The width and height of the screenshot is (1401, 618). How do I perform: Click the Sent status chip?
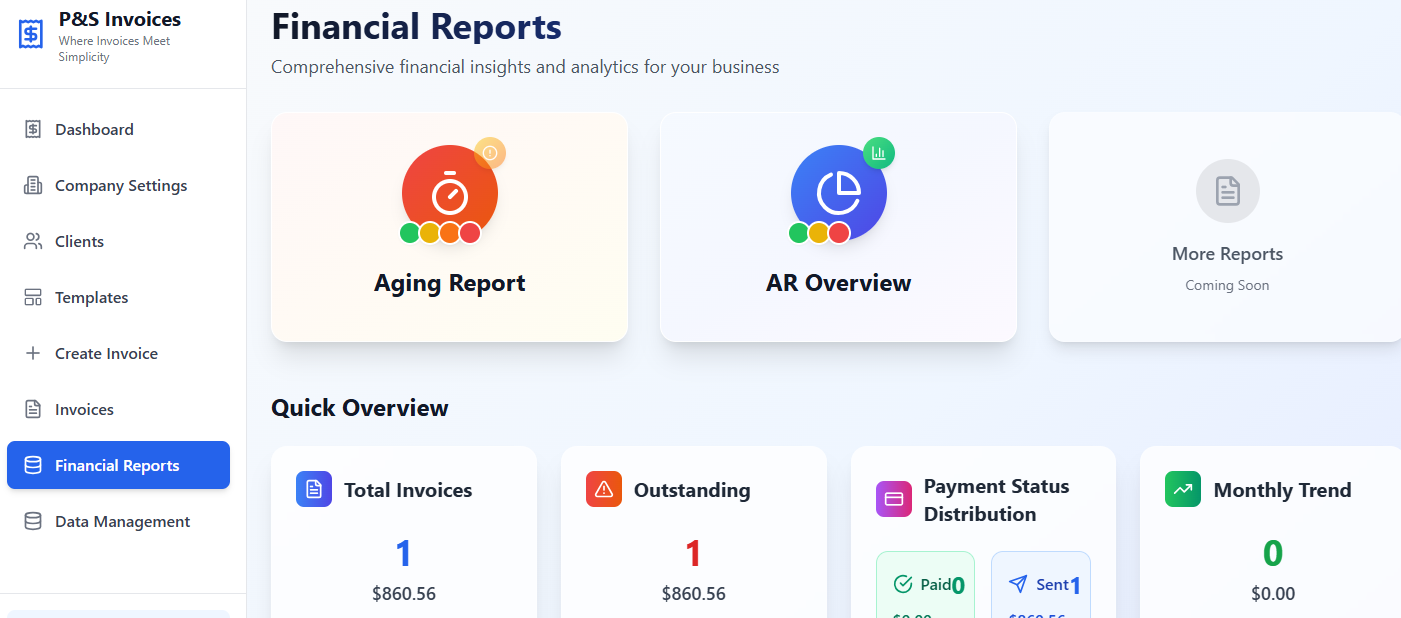(1040, 584)
